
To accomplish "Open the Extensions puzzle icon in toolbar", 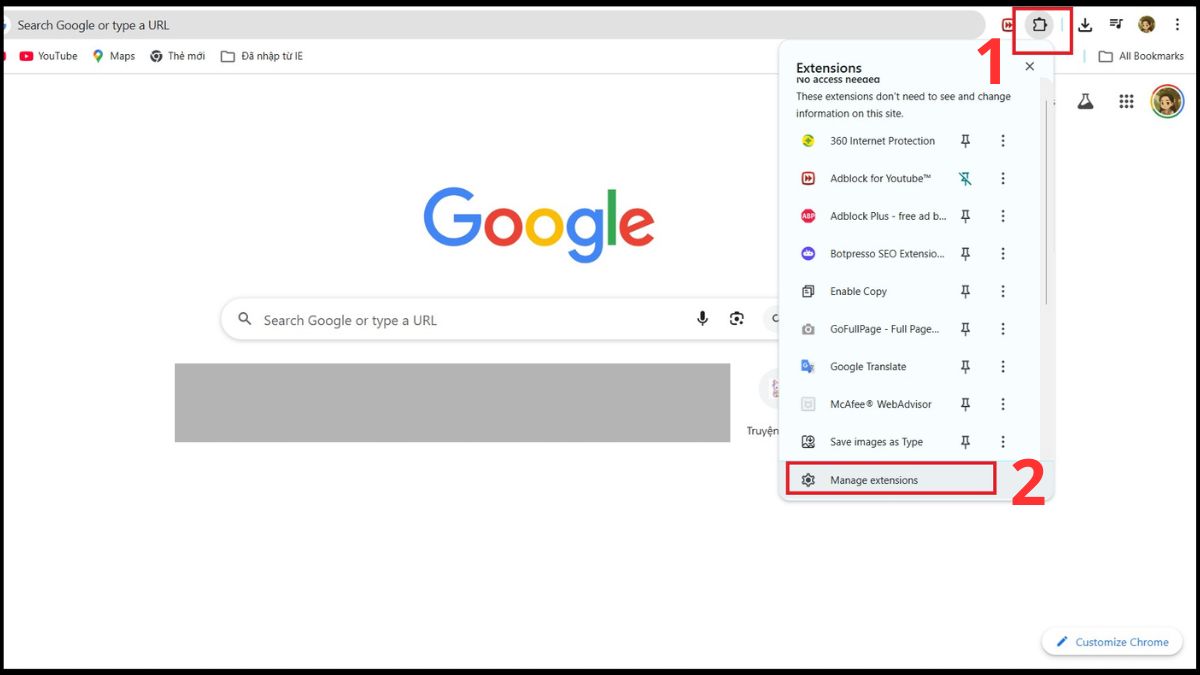I will click(x=1040, y=25).
